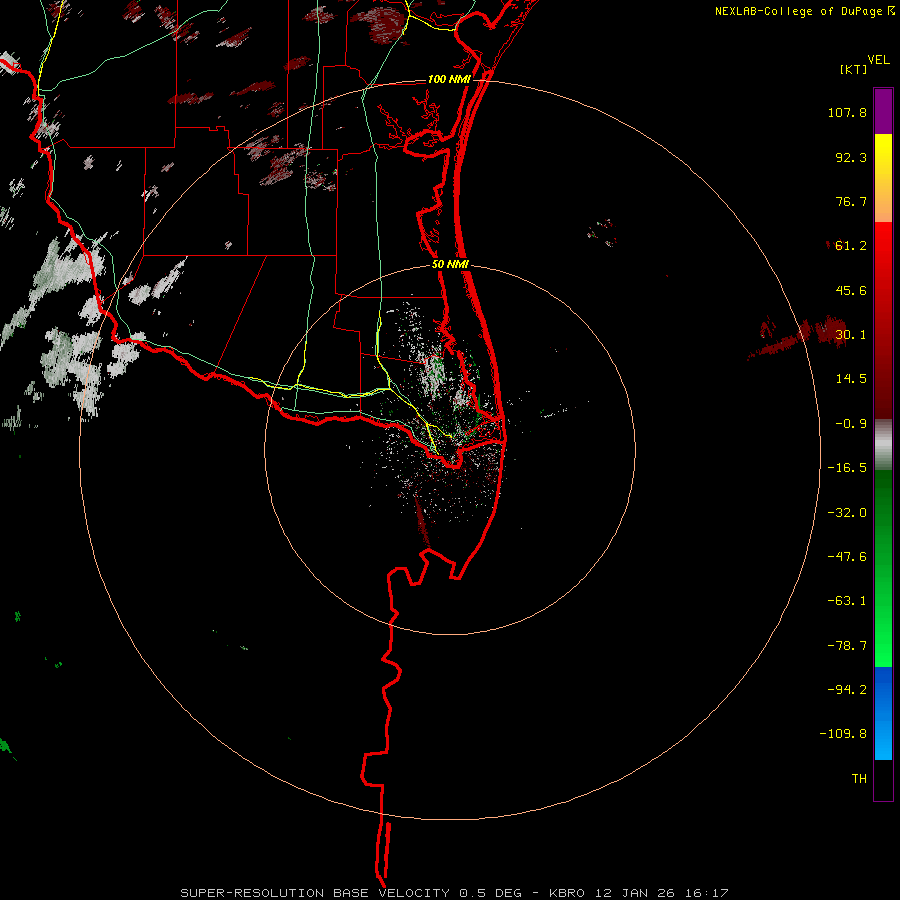Screen dimensions: 900x900
Task: Pick the purple band of the velocity scale
Action: point(883,111)
